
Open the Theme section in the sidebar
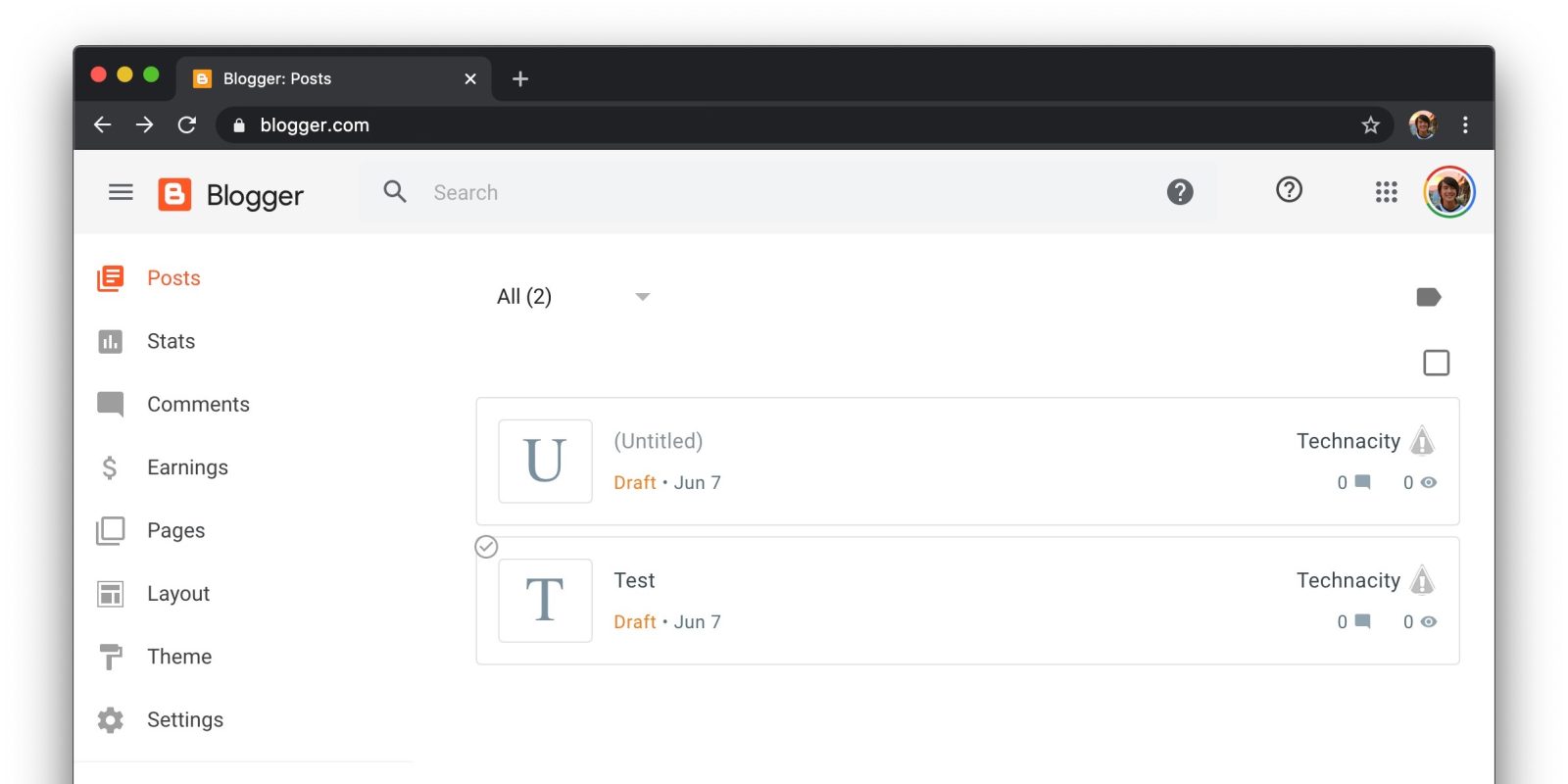(x=178, y=657)
